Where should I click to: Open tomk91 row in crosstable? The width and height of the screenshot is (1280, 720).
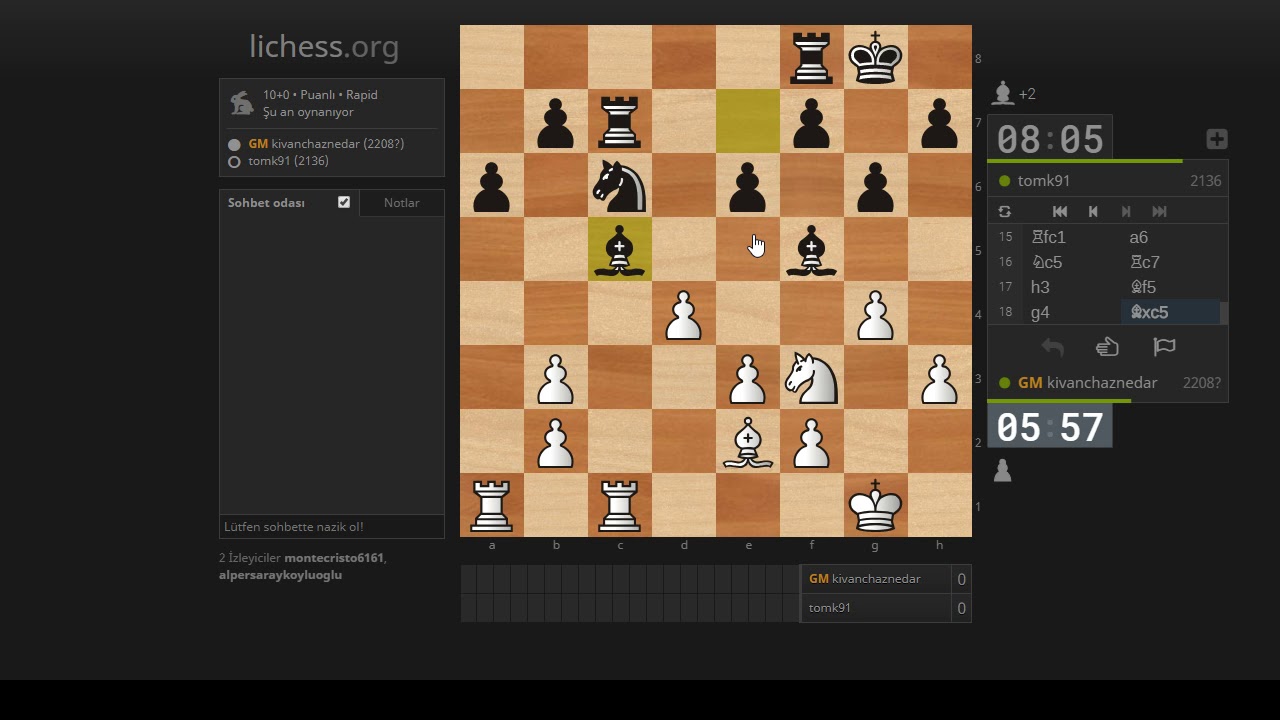pyautogui.click(x=886, y=608)
